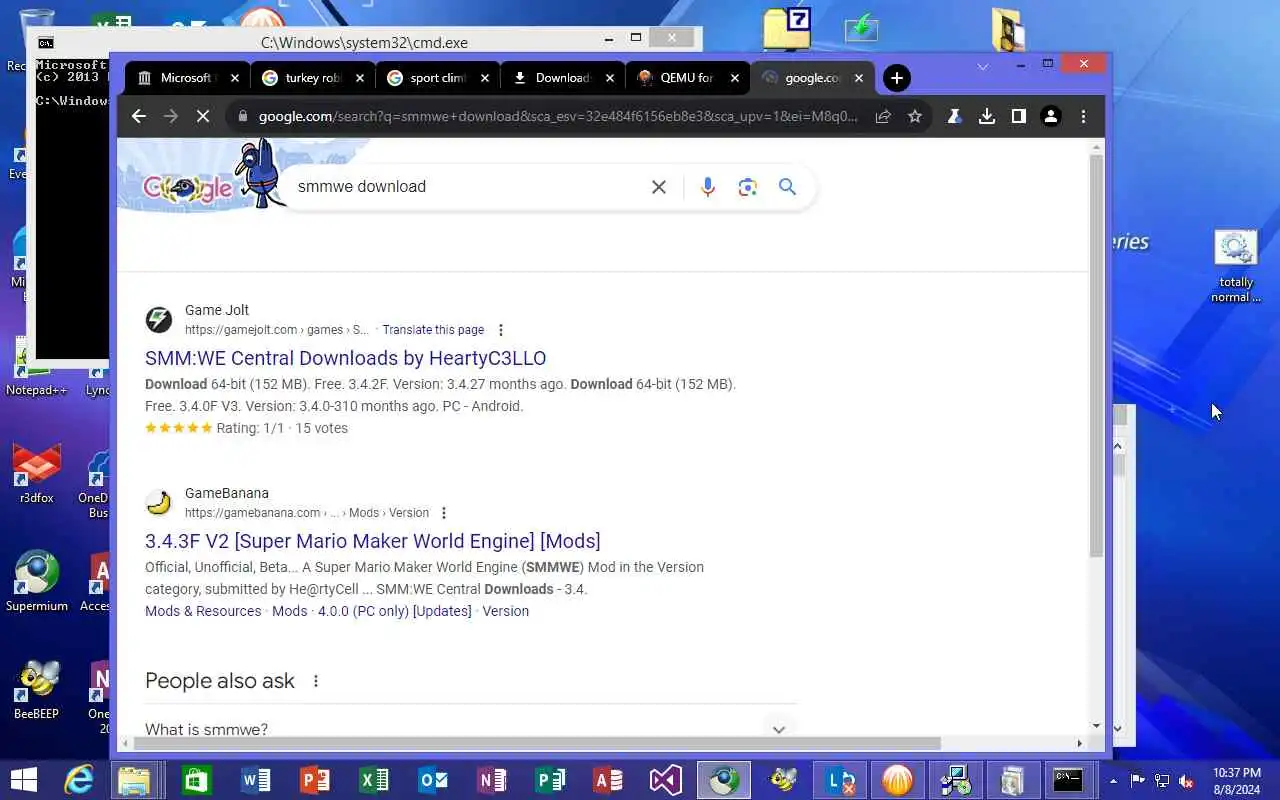Open the Command Prompt taskbar icon
The width and height of the screenshot is (1280, 800).
pyautogui.click(x=1067, y=780)
